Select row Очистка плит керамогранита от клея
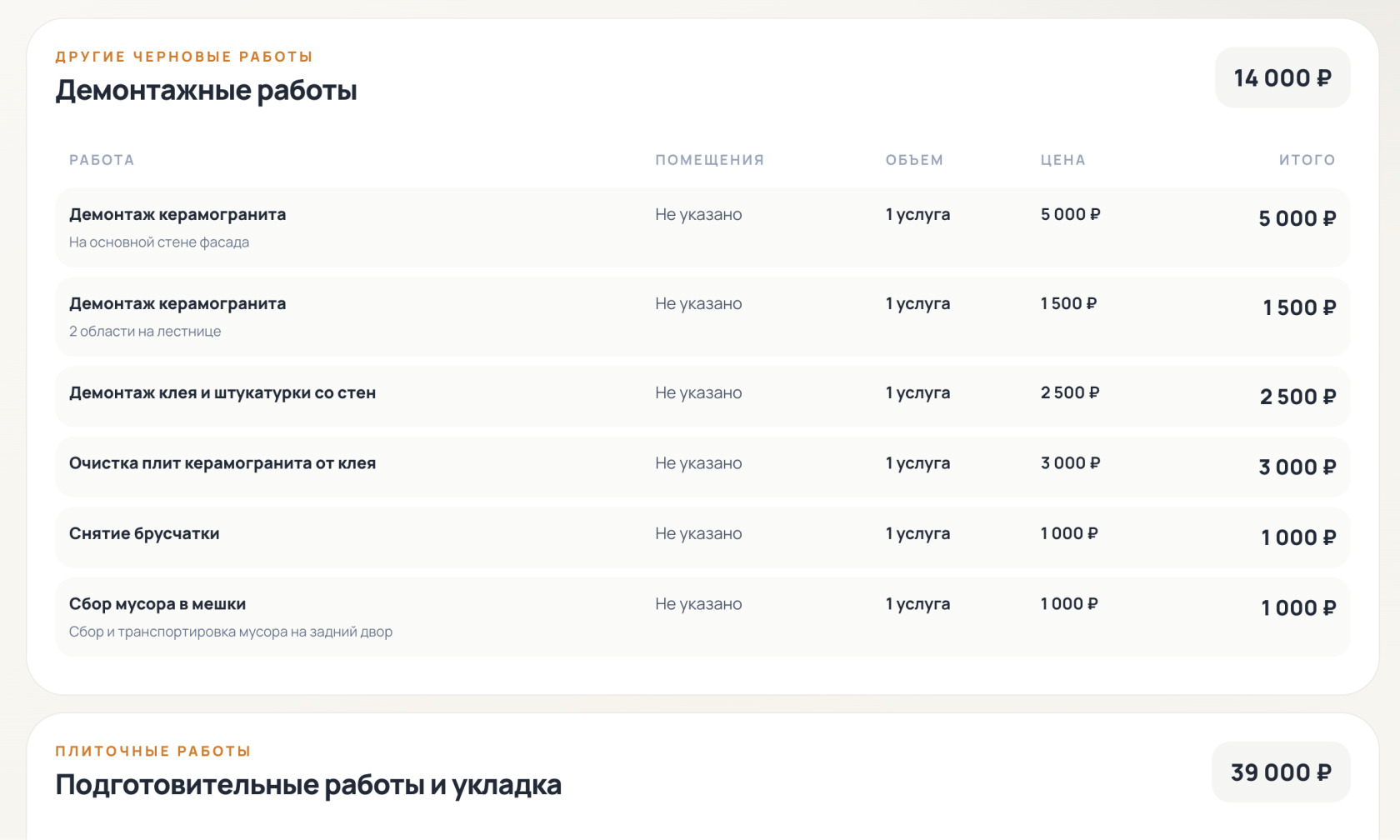 tap(702, 467)
